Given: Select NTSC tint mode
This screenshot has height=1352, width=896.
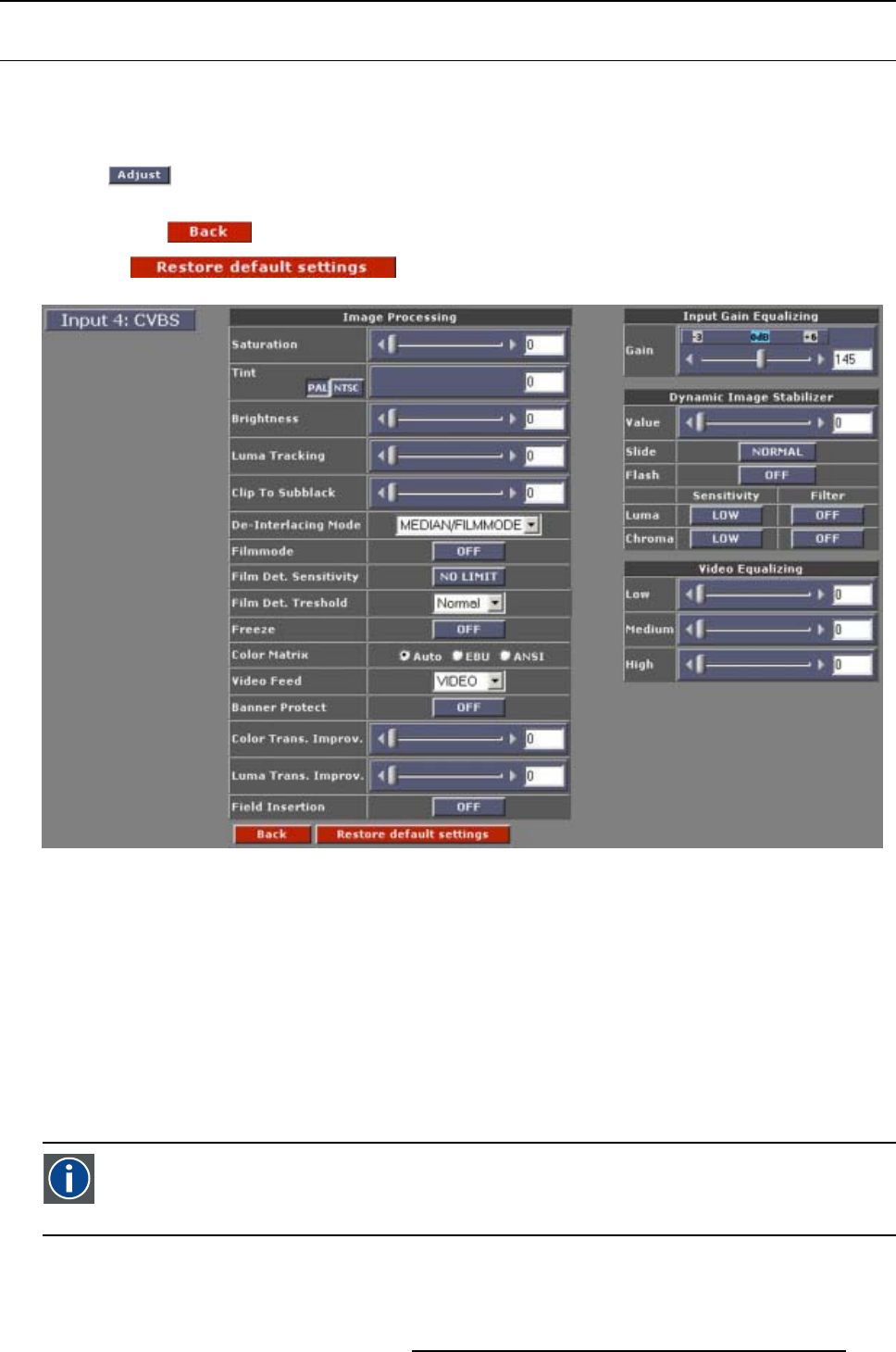Looking at the screenshot, I should pyautogui.click(x=347, y=388).
